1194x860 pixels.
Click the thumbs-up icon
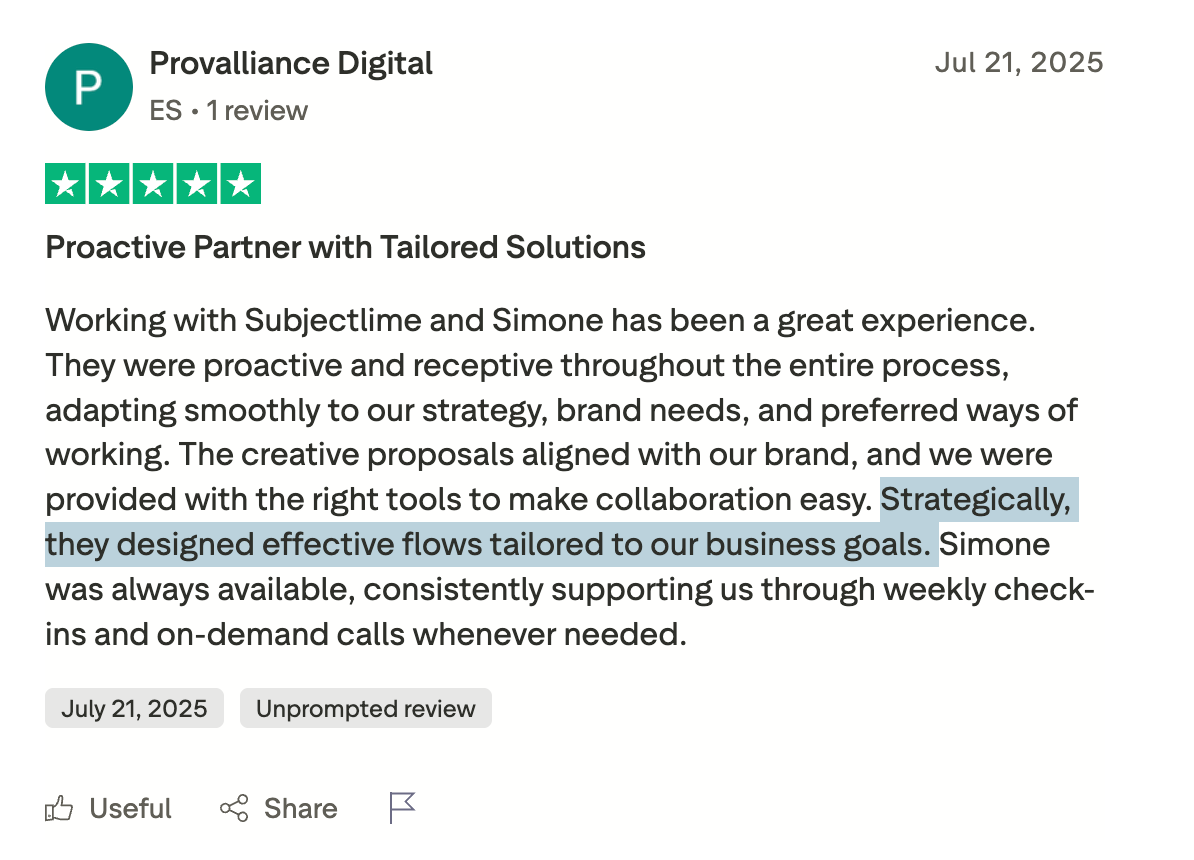(60, 809)
